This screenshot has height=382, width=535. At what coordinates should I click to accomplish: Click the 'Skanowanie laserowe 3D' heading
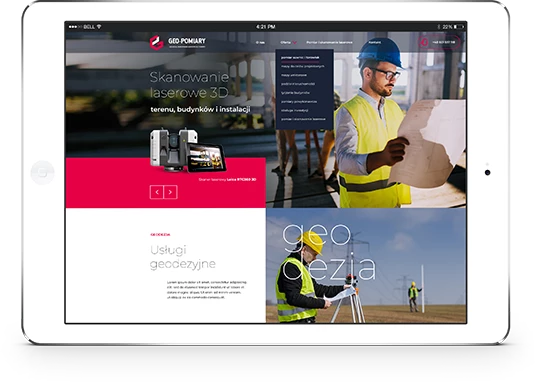point(189,85)
